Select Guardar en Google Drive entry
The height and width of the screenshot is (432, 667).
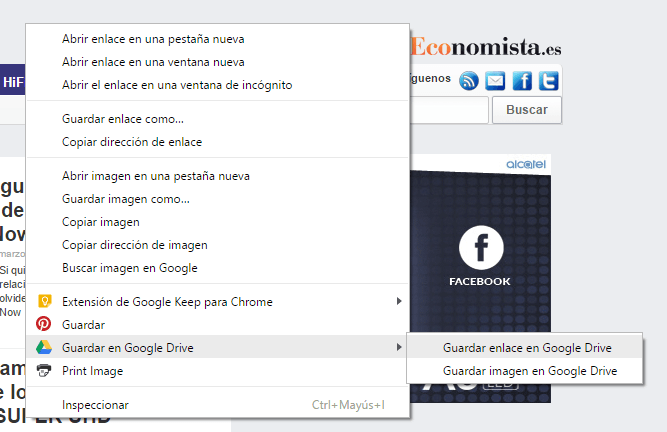point(218,347)
